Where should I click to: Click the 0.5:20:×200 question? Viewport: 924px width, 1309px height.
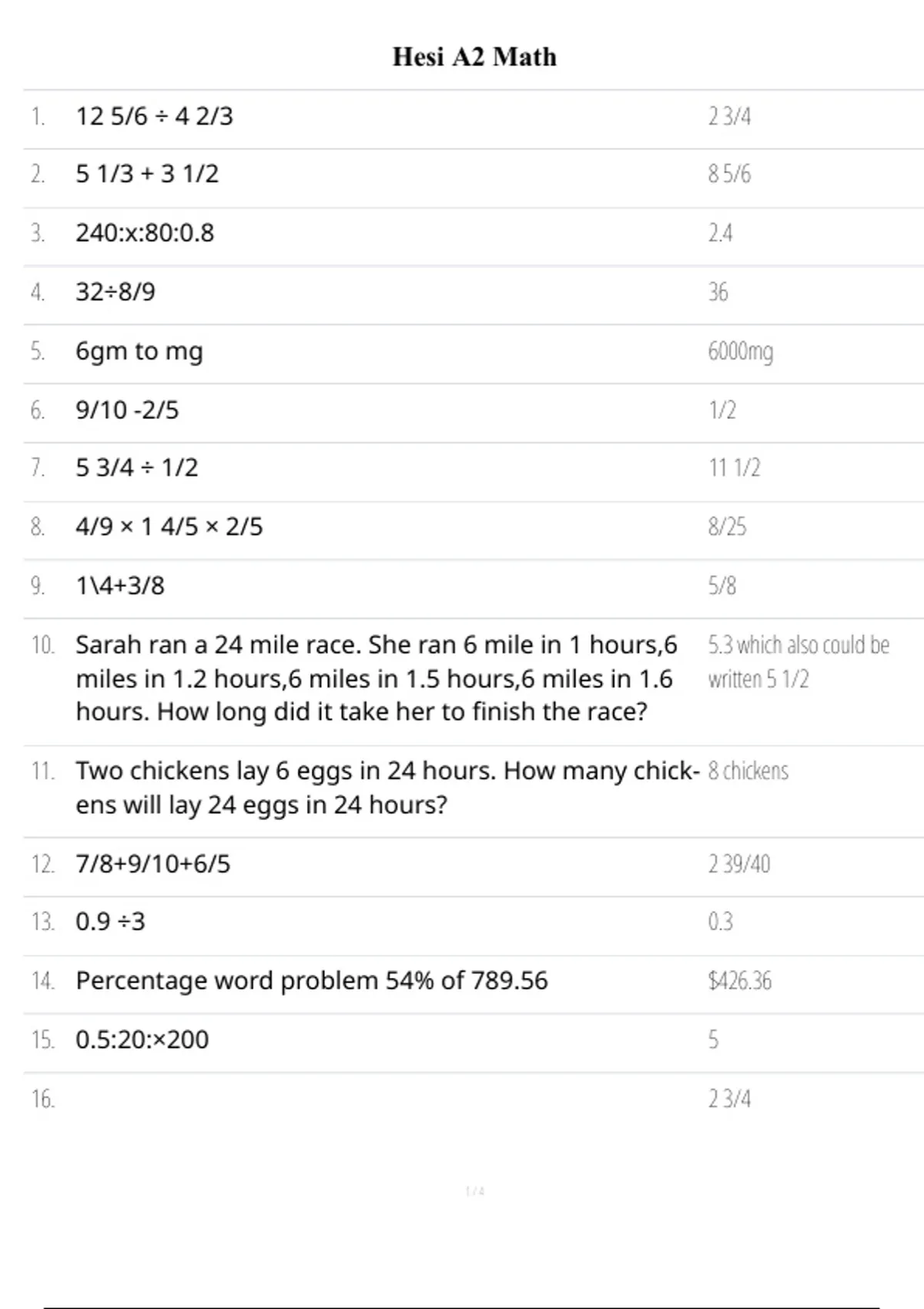click(x=142, y=1039)
